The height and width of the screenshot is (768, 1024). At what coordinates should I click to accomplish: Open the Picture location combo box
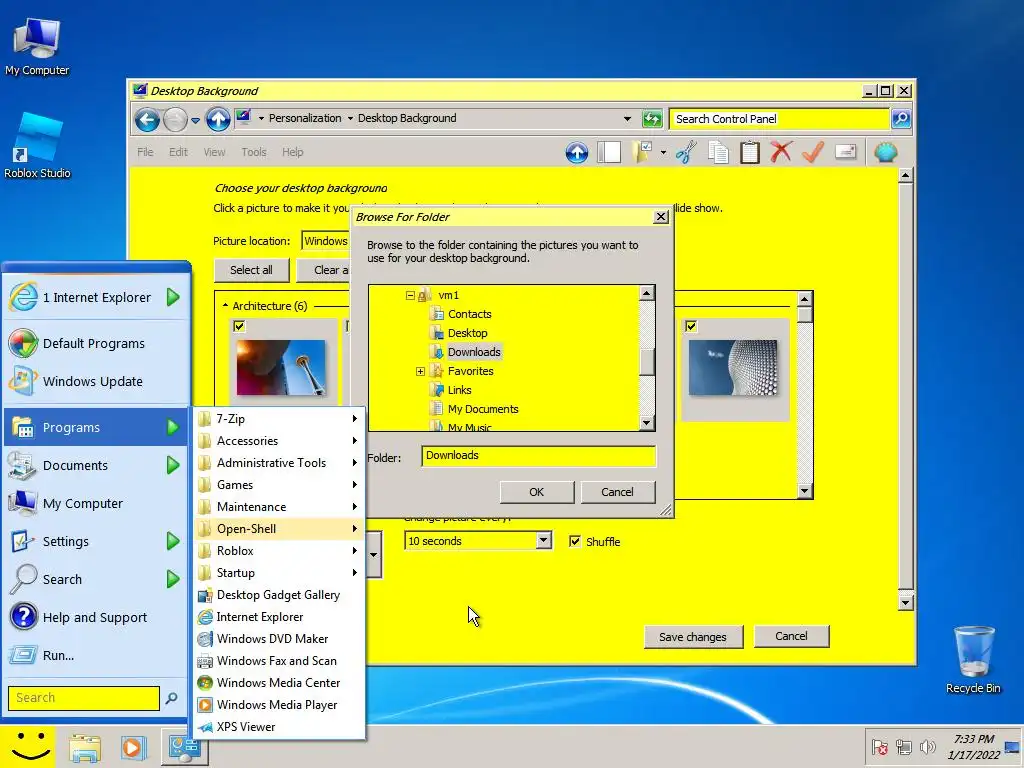325,241
